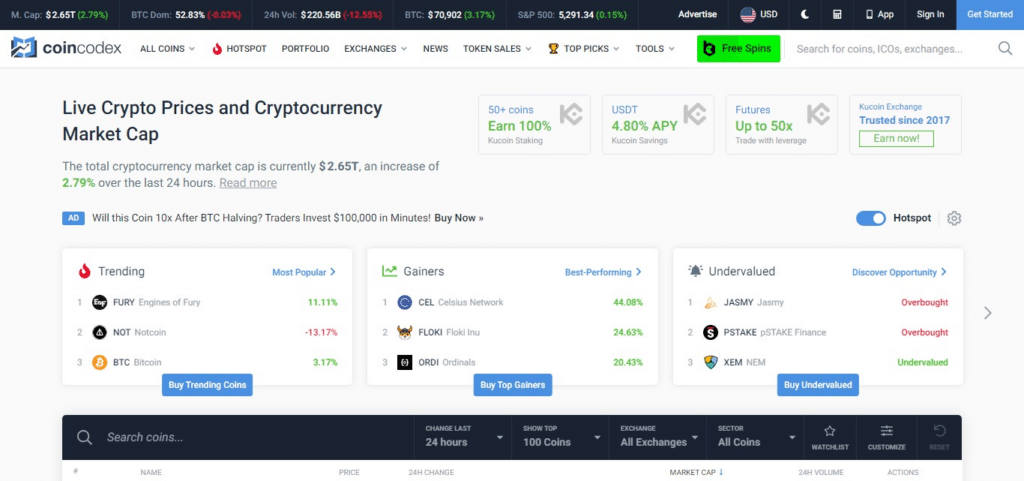Click the Get Started button
Screen dimensions: 1024x481
click(990, 14)
